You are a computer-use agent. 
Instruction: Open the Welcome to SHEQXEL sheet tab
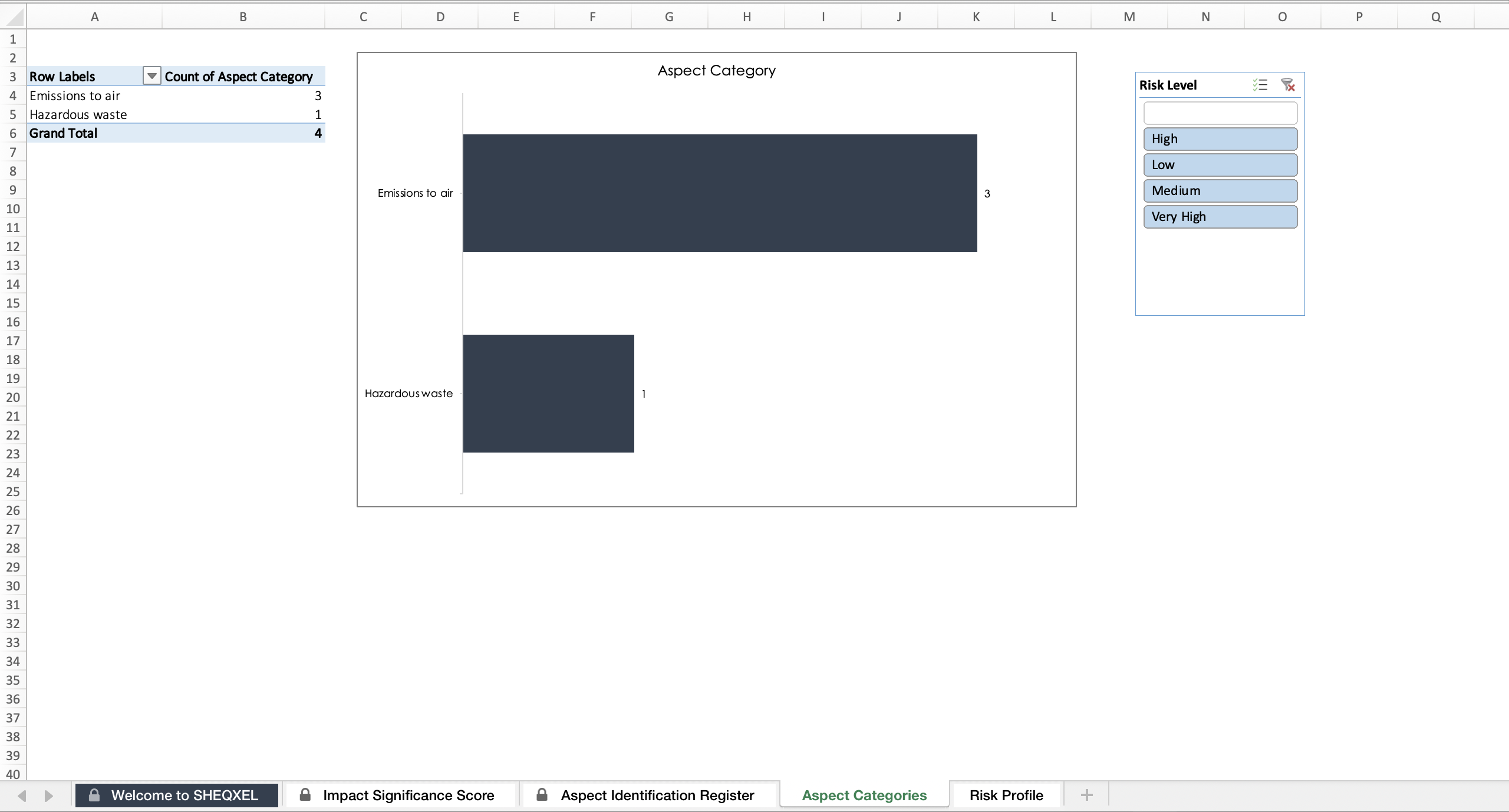click(x=177, y=795)
